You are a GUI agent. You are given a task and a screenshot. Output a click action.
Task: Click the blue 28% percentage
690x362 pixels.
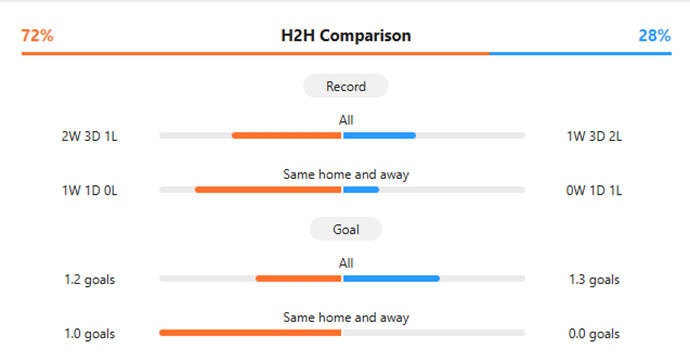(654, 36)
